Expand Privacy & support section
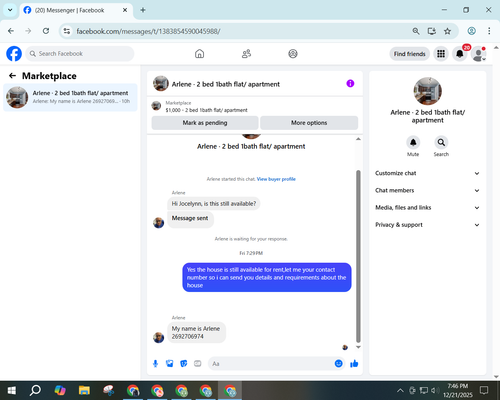Screen dimensions: 500x400 coord(427,225)
